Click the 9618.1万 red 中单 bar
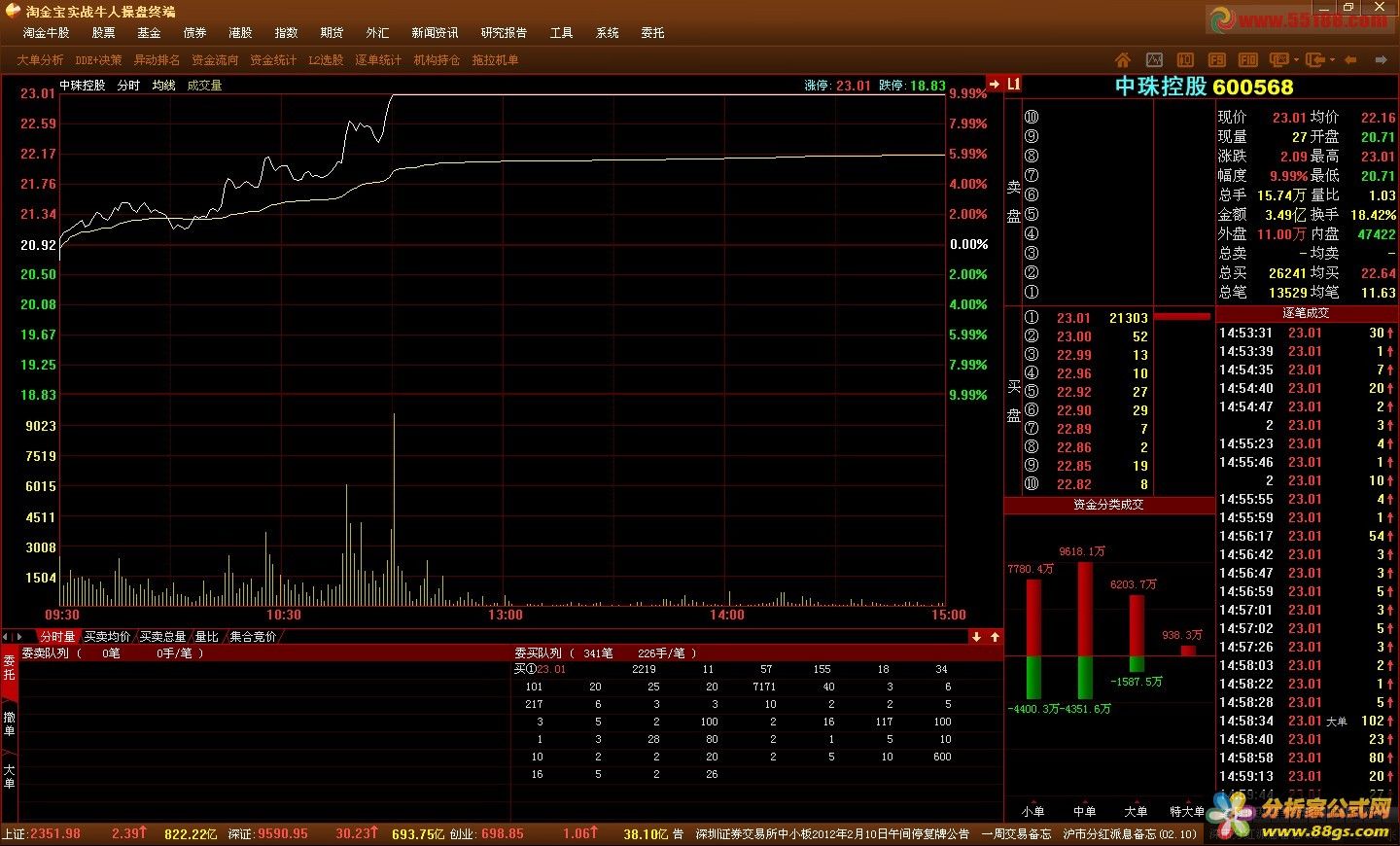 pos(1085,609)
